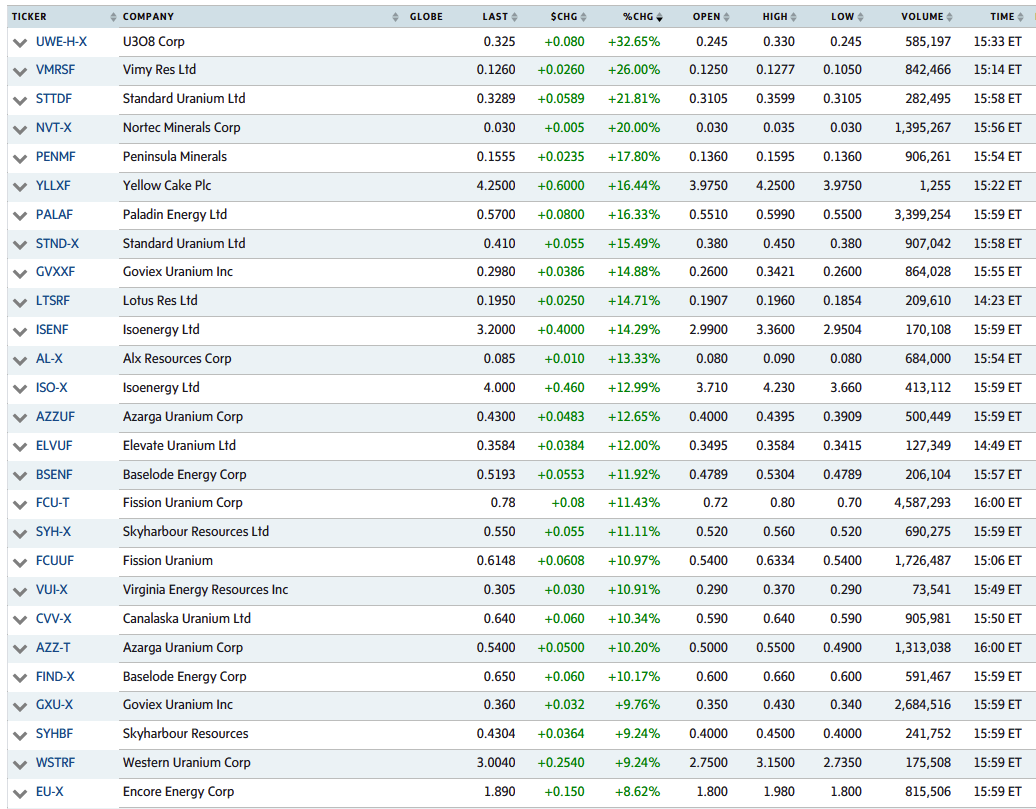Viewport: 1036px width, 809px height.
Task: Expand the FCU-T row chevron
Action: click(20, 505)
